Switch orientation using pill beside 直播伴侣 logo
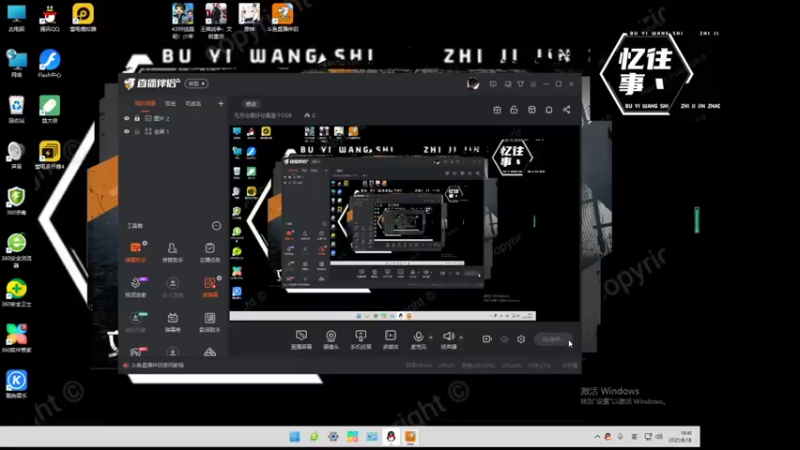This screenshot has width=800, height=450. click(196, 84)
